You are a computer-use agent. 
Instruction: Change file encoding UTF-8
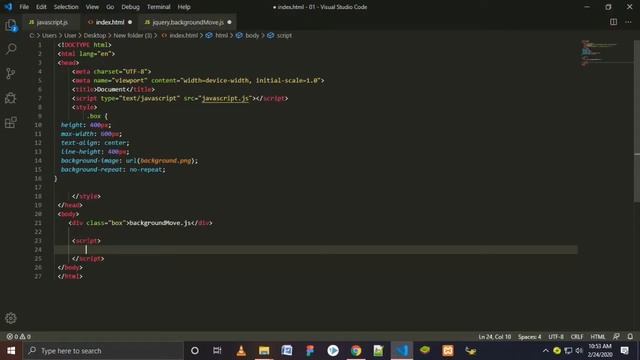[556, 337]
